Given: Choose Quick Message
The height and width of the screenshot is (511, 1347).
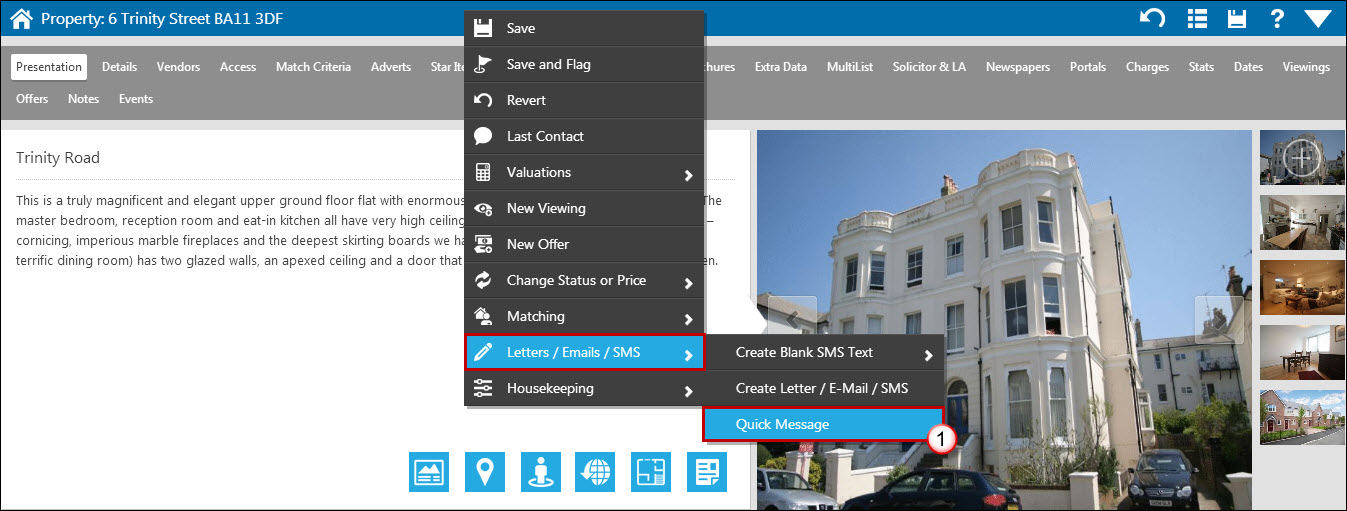Looking at the screenshot, I should tap(824, 424).
